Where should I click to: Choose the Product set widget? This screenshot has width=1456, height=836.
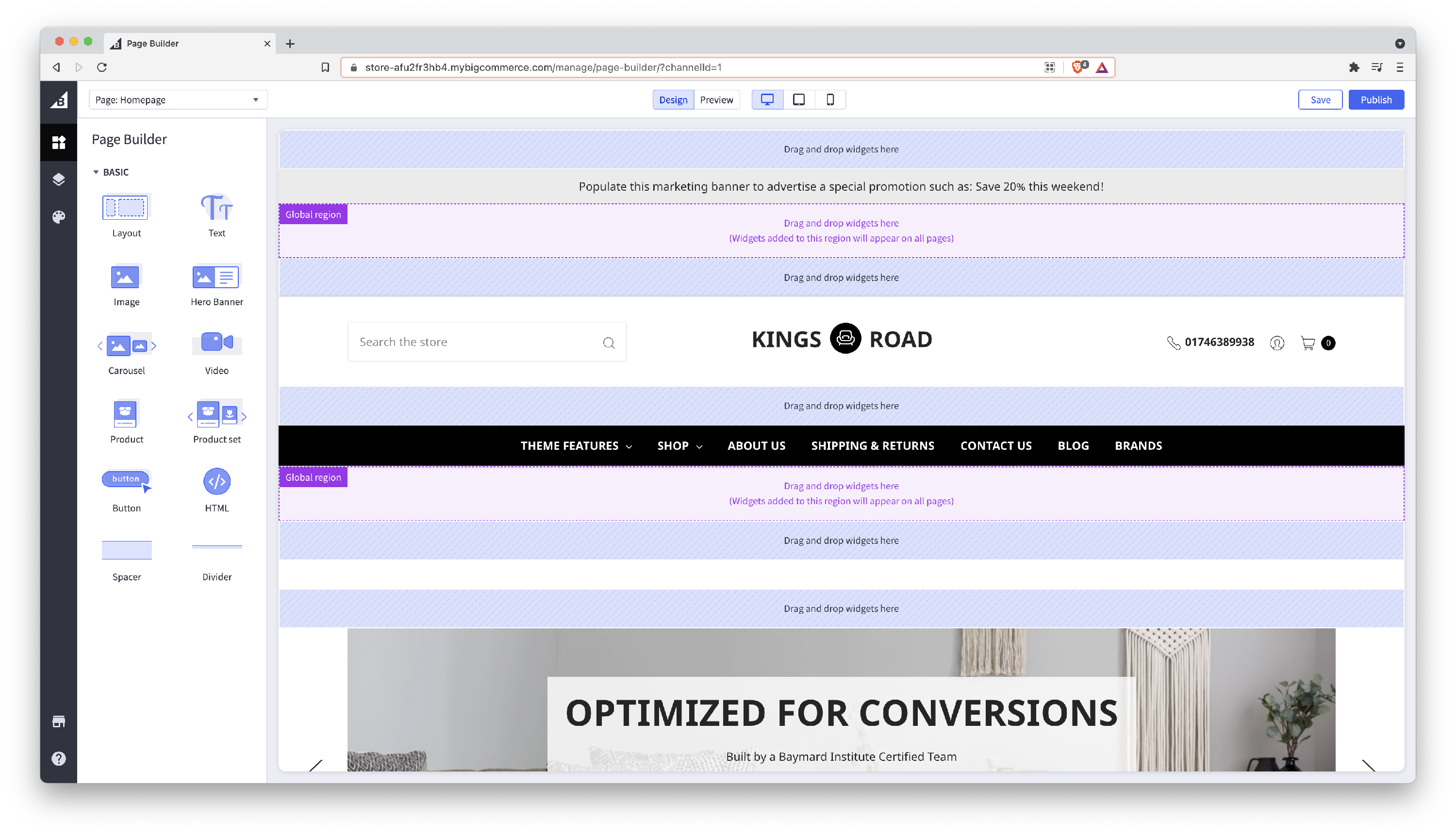click(216, 414)
